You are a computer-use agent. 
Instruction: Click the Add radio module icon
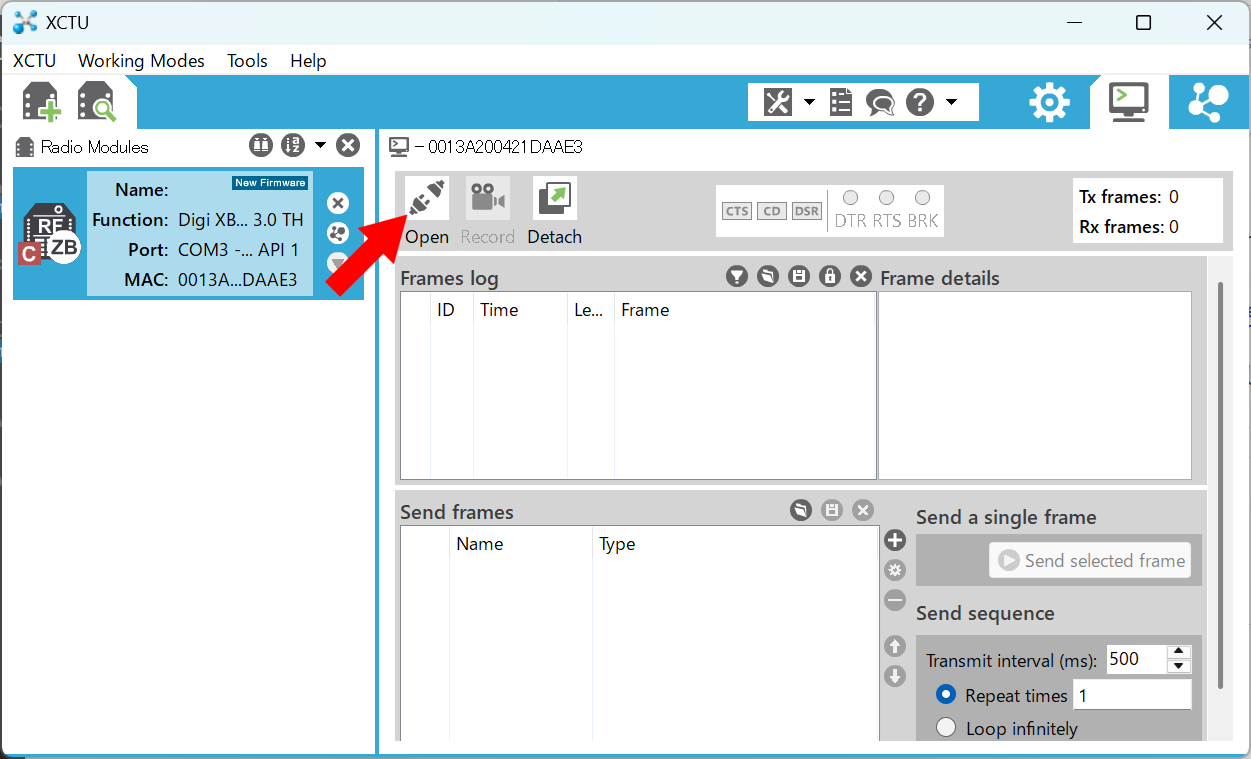(41, 102)
